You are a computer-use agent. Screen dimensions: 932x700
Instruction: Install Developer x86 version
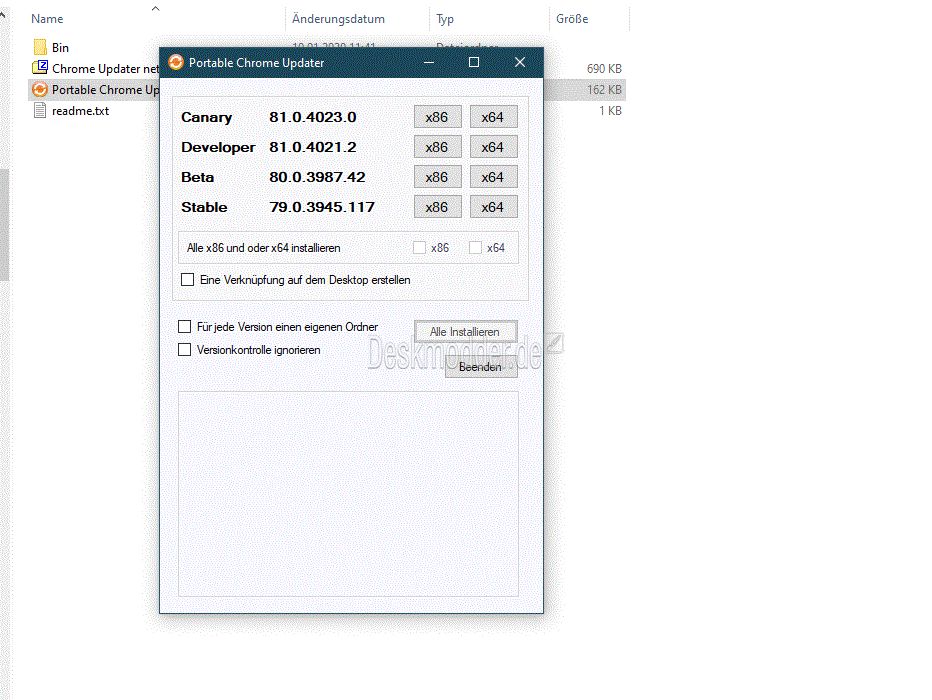coord(437,147)
